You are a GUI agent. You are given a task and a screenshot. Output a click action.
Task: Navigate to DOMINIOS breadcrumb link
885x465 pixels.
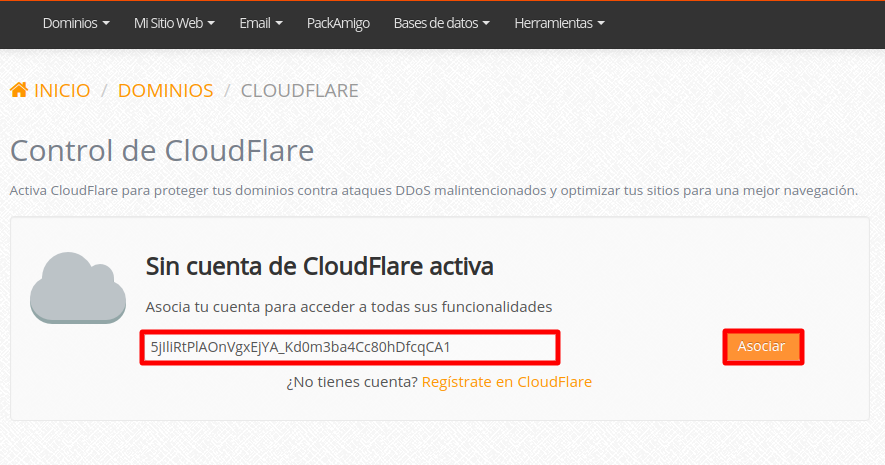tap(165, 91)
